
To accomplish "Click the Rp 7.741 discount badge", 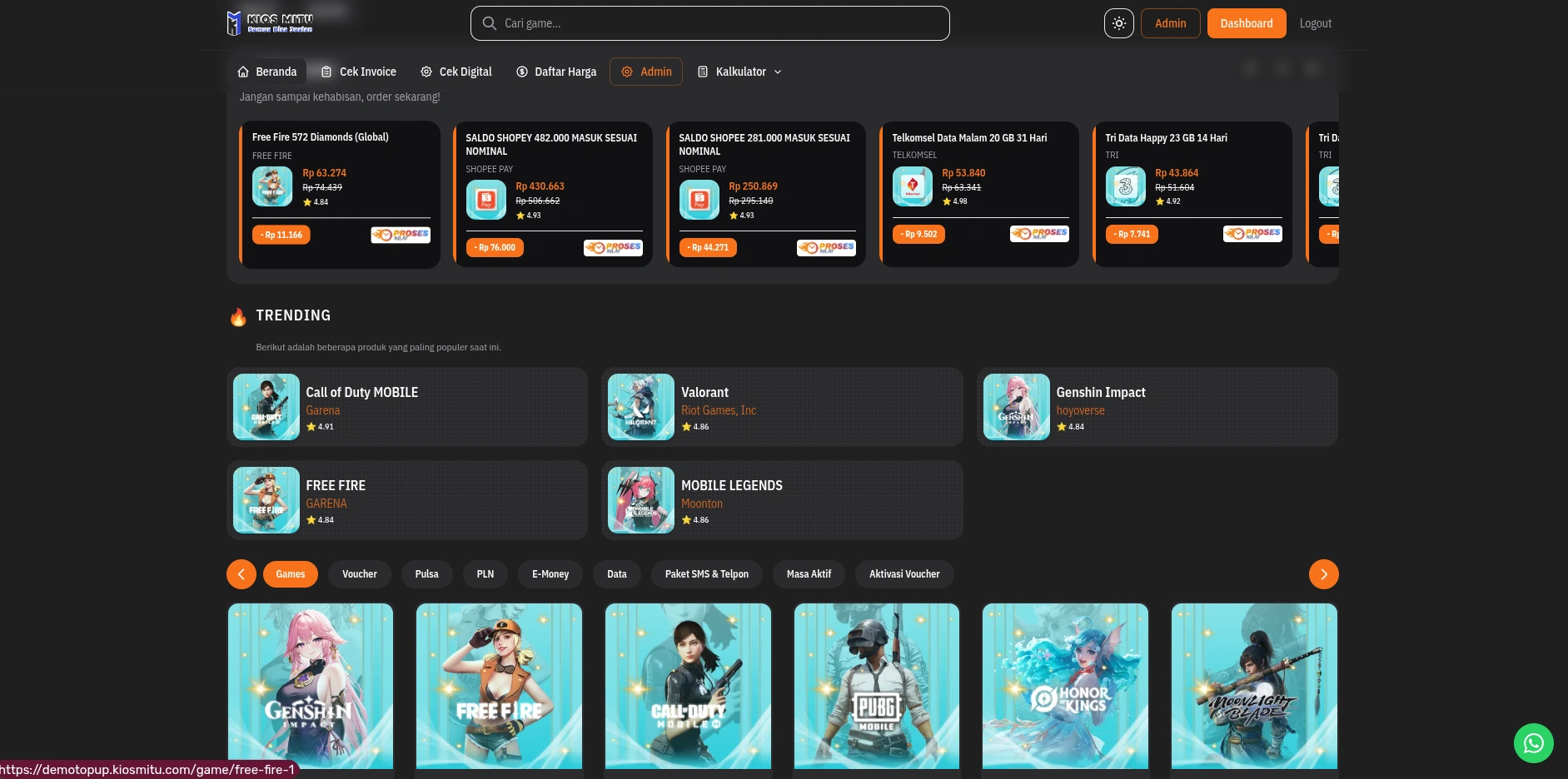I will (x=1132, y=234).
